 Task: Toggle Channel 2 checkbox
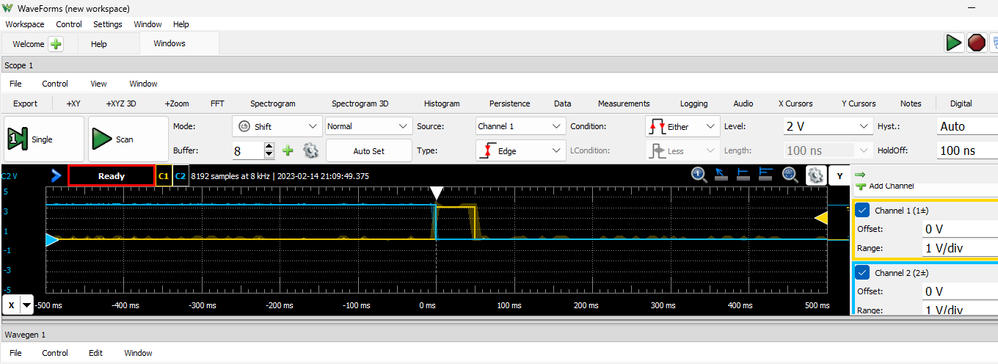tap(862, 272)
